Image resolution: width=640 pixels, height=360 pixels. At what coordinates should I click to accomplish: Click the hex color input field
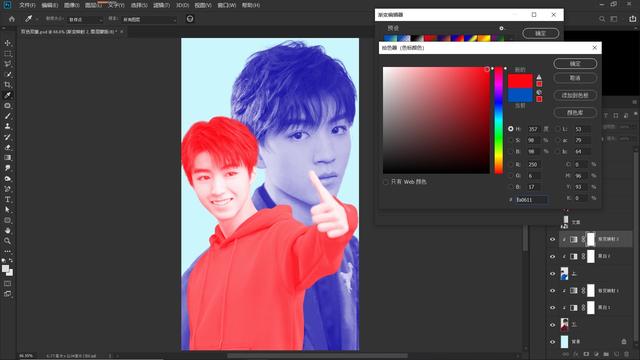(x=531, y=200)
